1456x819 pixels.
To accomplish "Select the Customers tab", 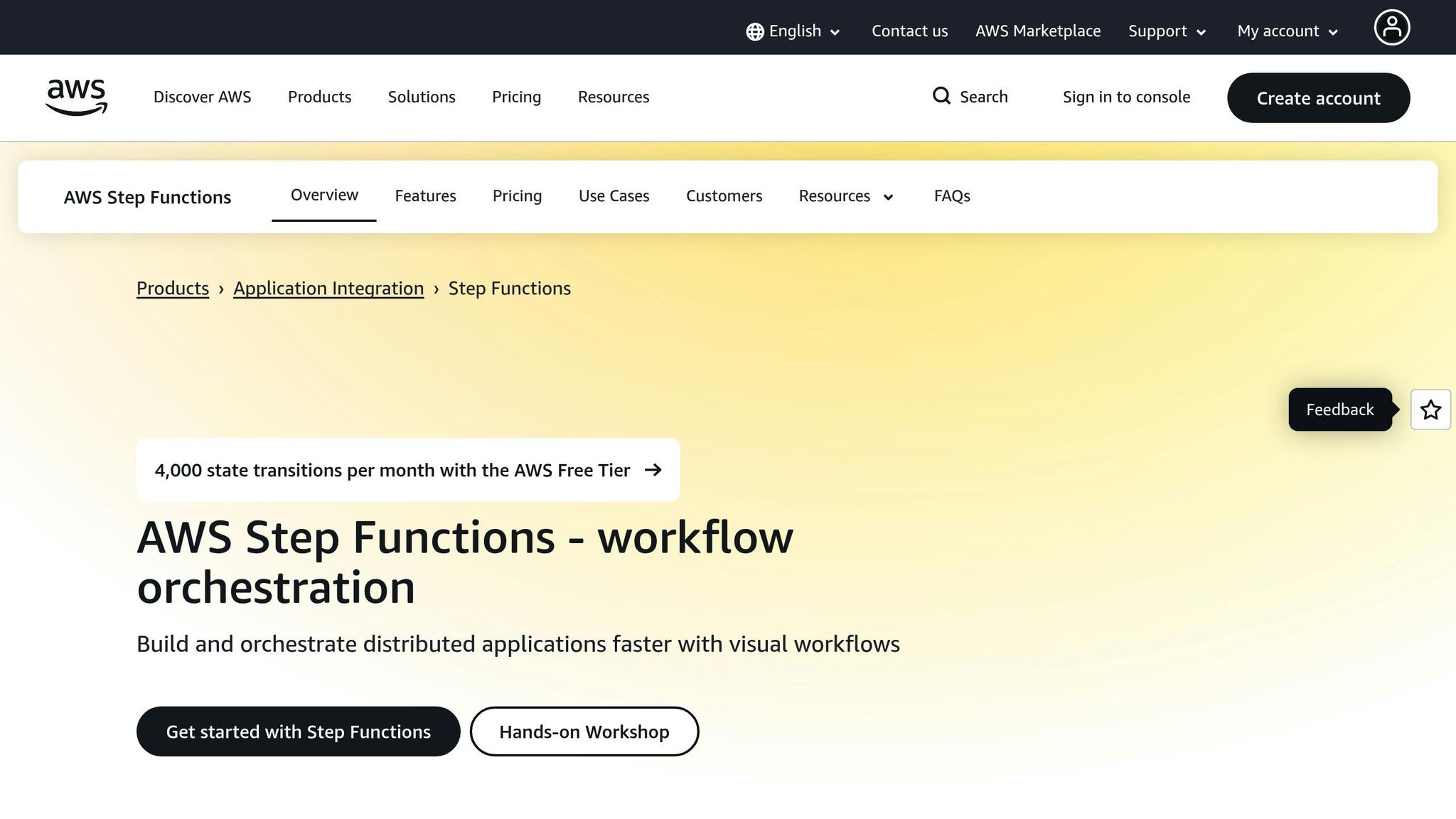I will (x=724, y=196).
